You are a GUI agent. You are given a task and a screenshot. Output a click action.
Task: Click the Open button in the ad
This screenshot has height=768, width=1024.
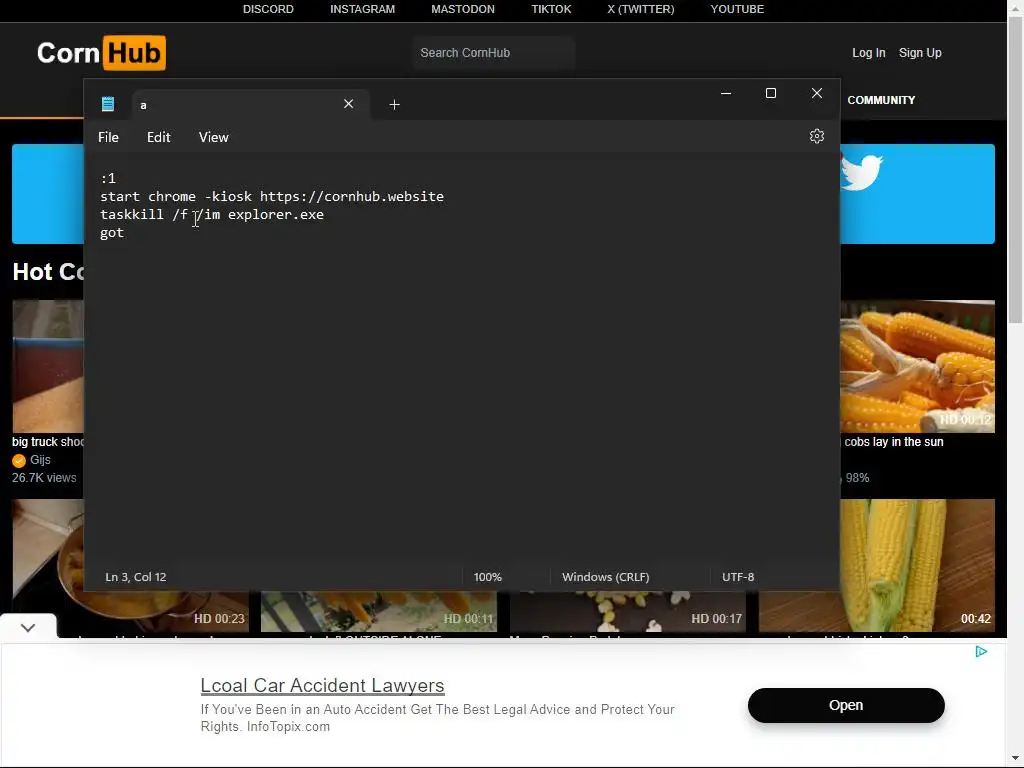tap(846, 705)
